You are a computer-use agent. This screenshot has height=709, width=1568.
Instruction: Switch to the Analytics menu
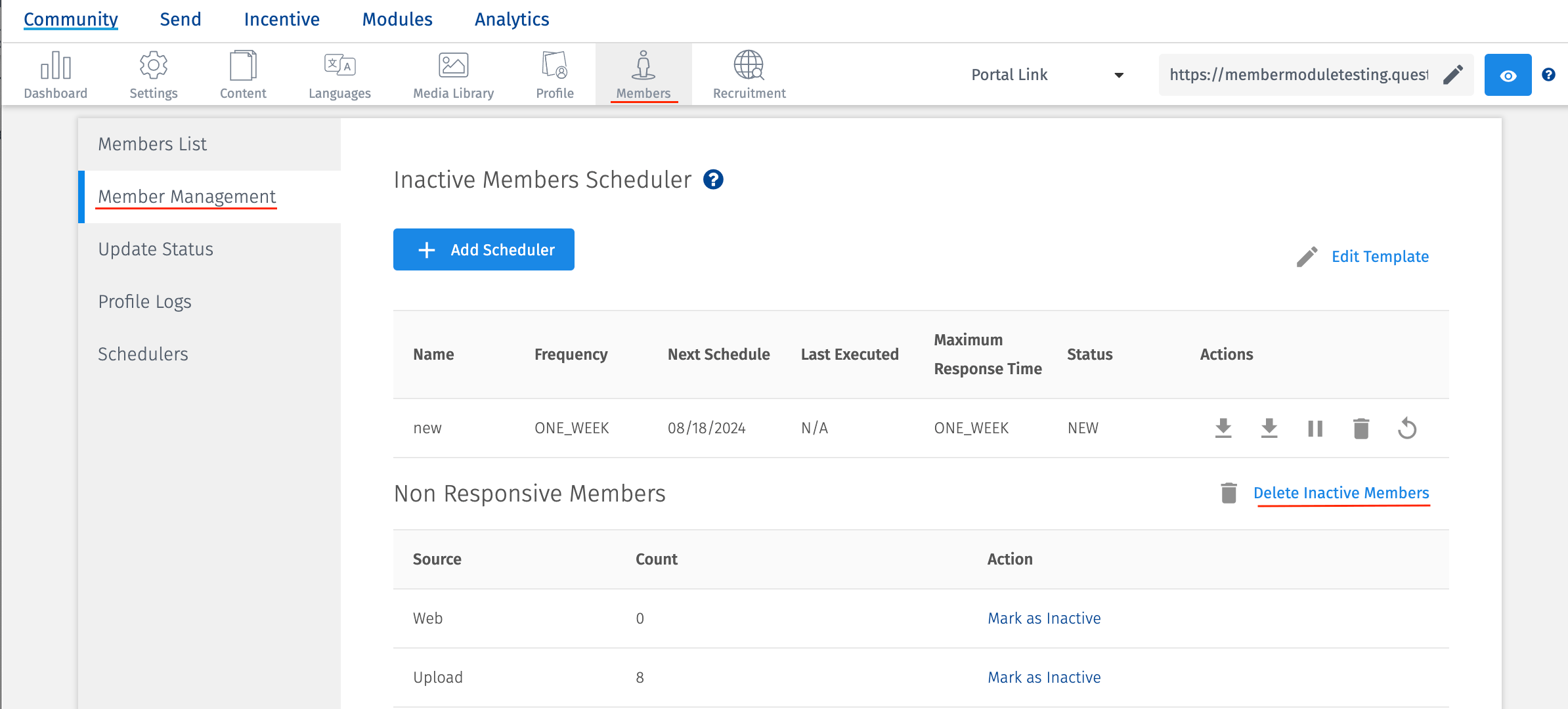coord(512,20)
